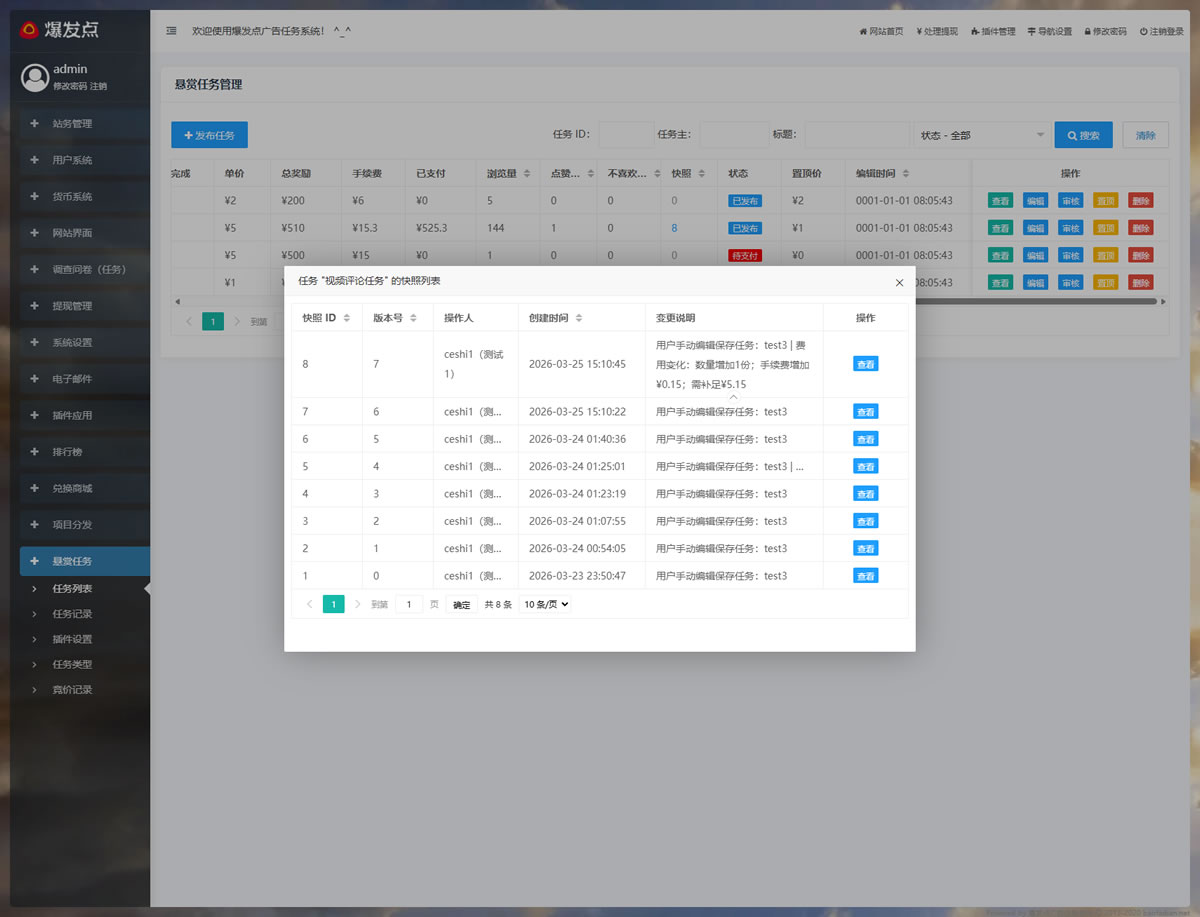The image size is (1200, 917).
Task: Close the snapshot list dialog
Action: pyautogui.click(x=899, y=283)
